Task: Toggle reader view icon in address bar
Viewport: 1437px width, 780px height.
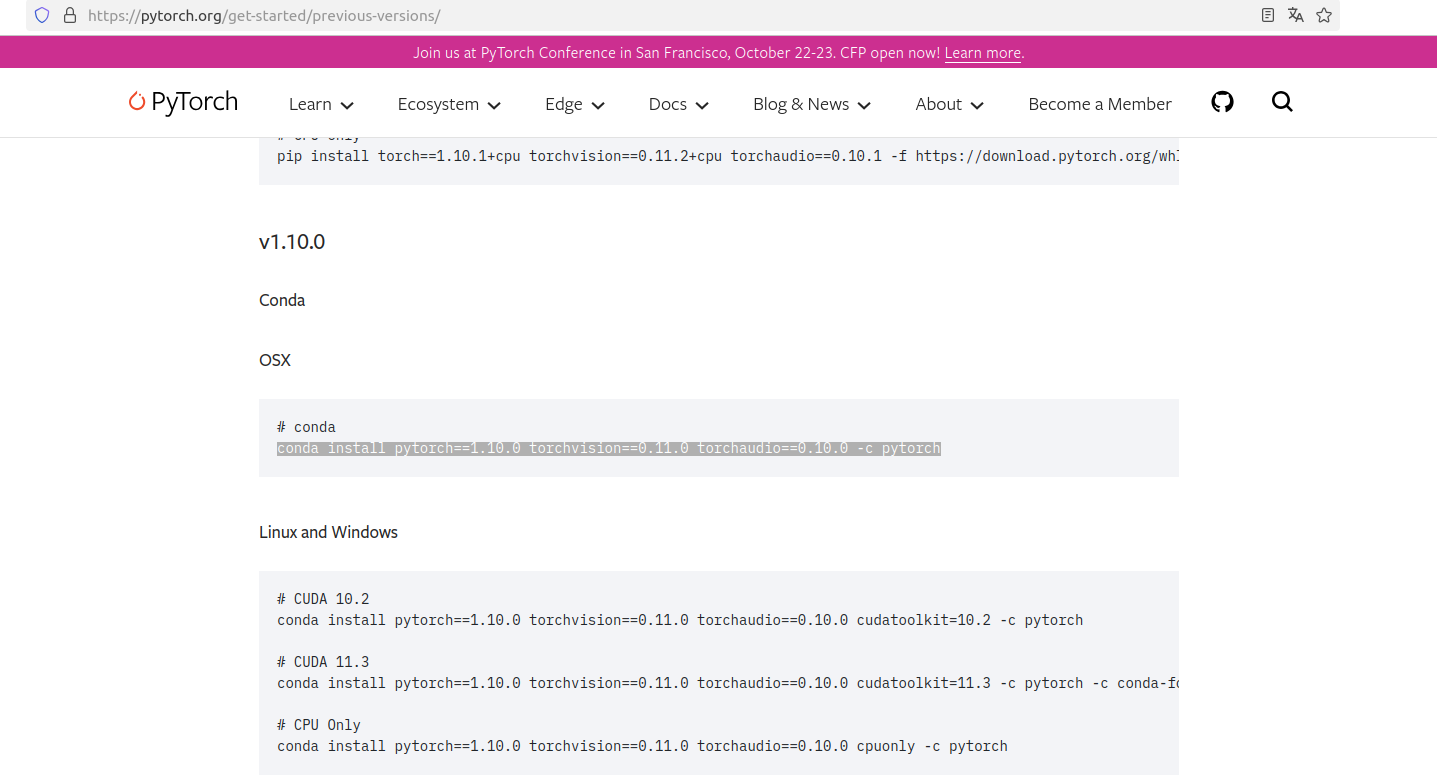Action: (x=1268, y=15)
